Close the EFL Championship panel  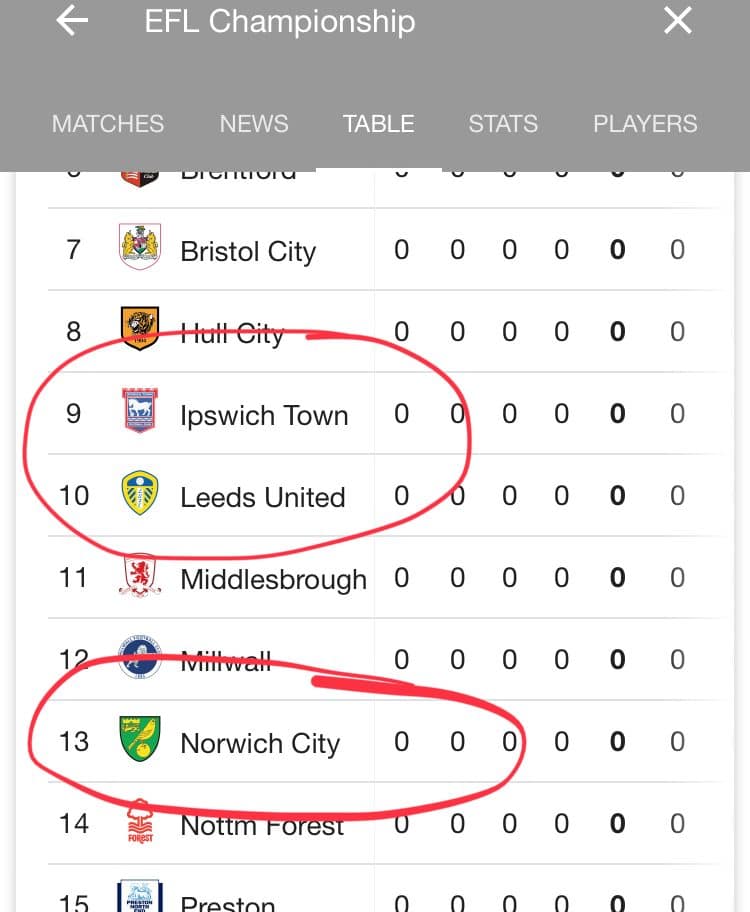coord(678,21)
